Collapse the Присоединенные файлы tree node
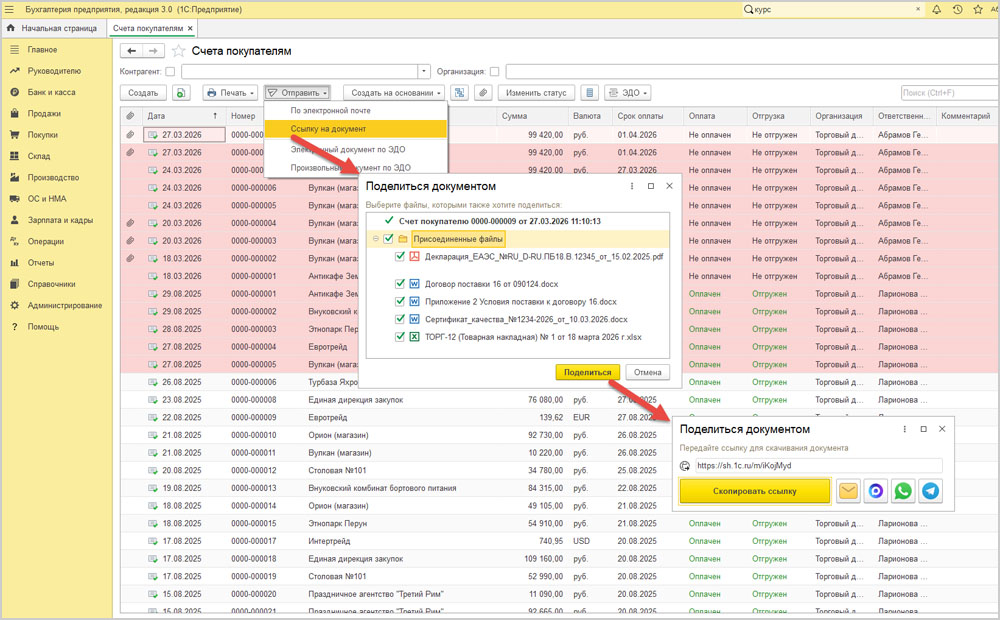The image size is (1000, 620). tap(375, 239)
